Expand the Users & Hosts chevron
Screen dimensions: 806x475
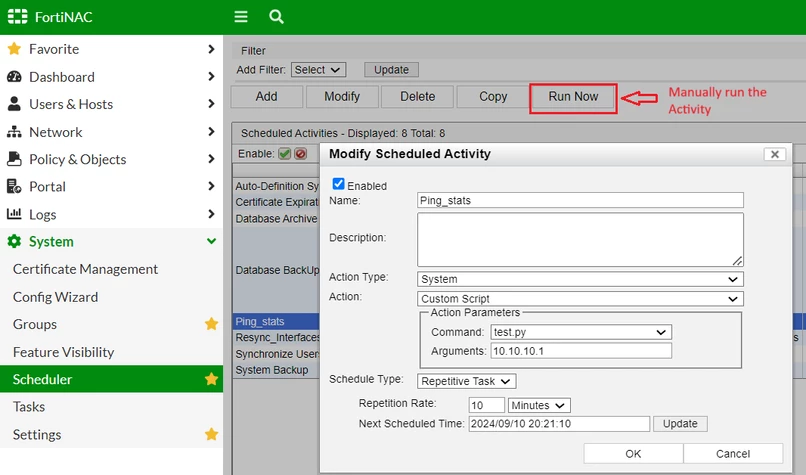211,103
